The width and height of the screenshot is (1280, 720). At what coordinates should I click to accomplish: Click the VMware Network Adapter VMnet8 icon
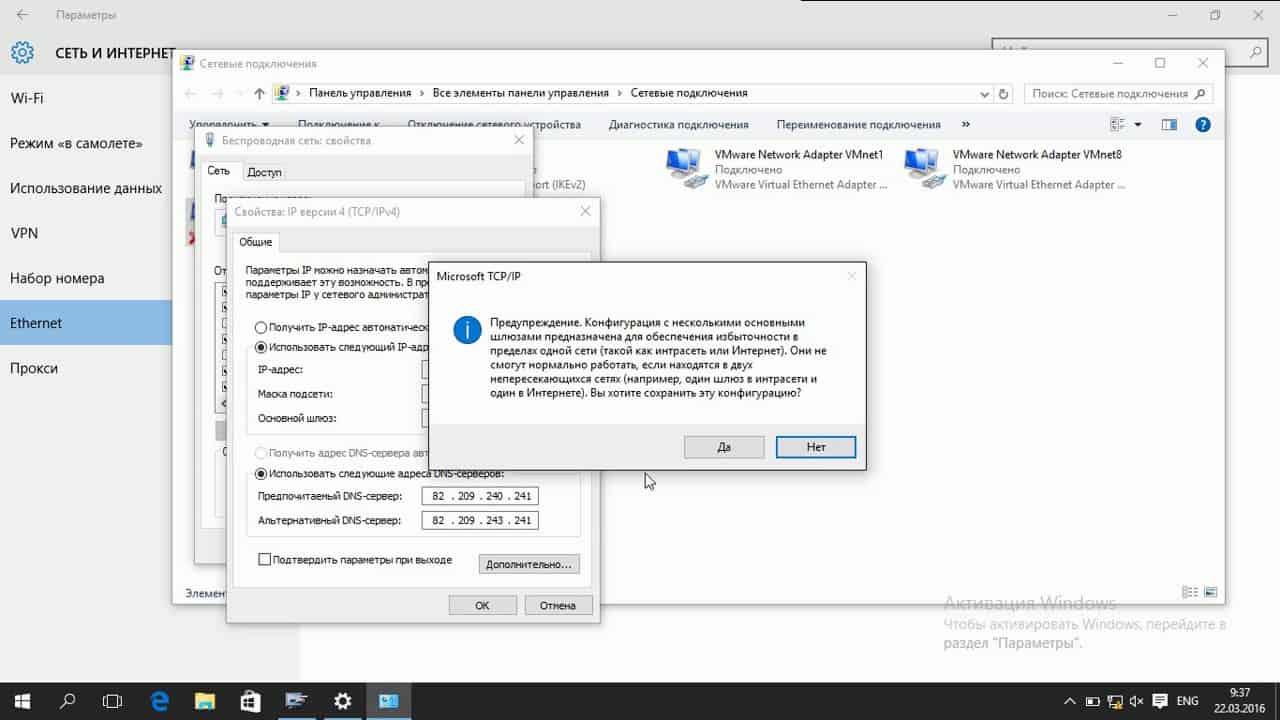click(922, 169)
